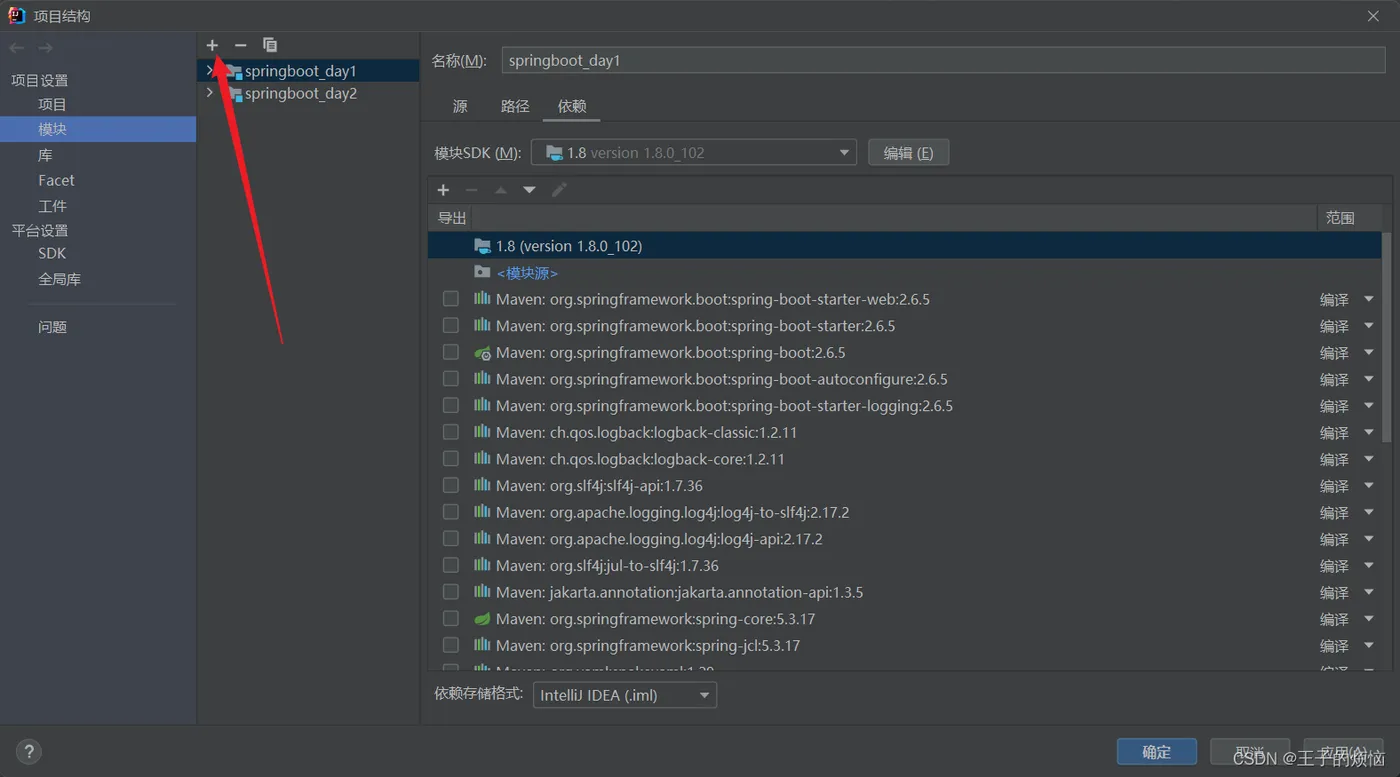Toggle export checkbox for spring-boot-autoconfigure
This screenshot has width=1400, height=777.
click(x=451, y=379)
